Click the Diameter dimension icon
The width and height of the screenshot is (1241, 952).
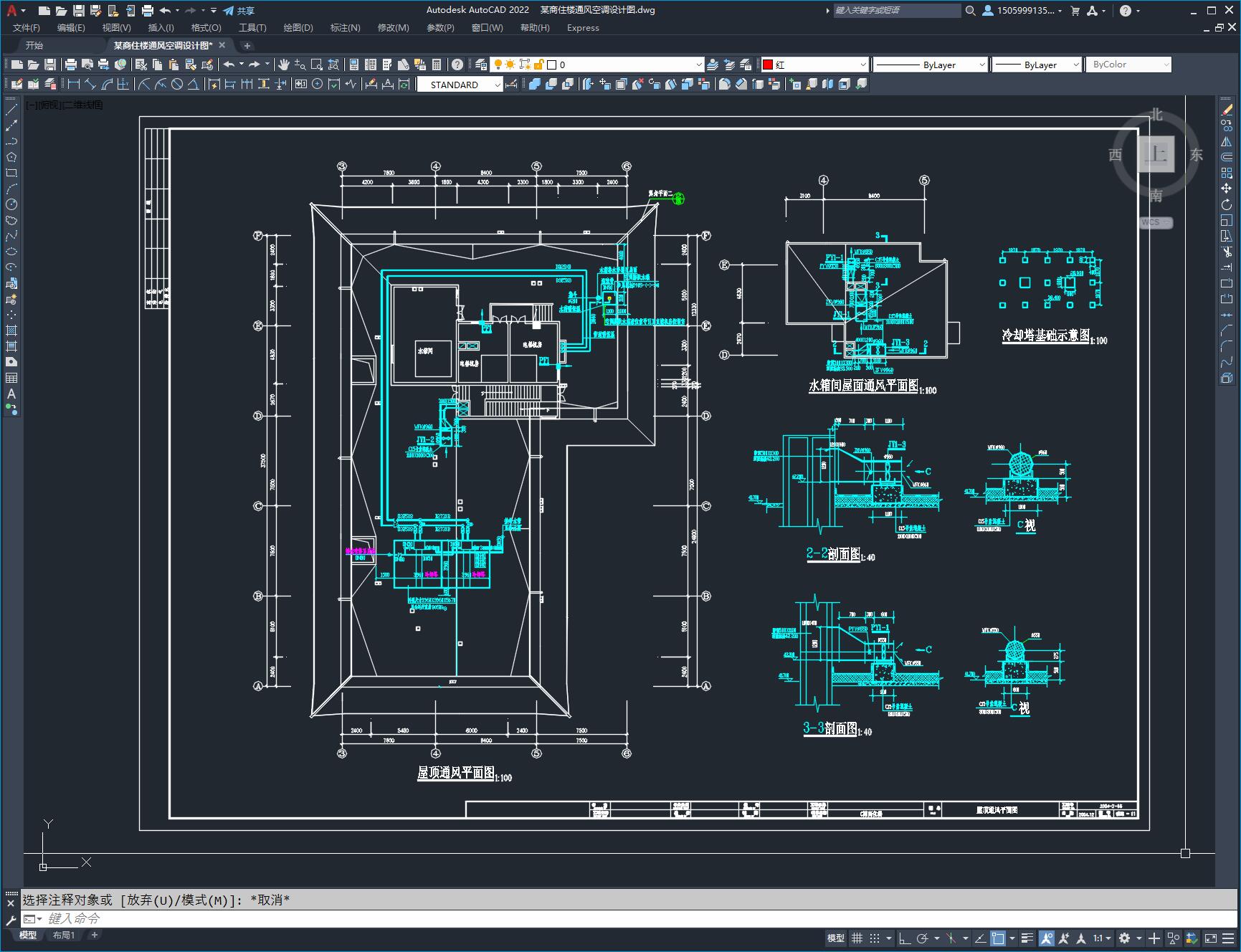pos(177,84)
